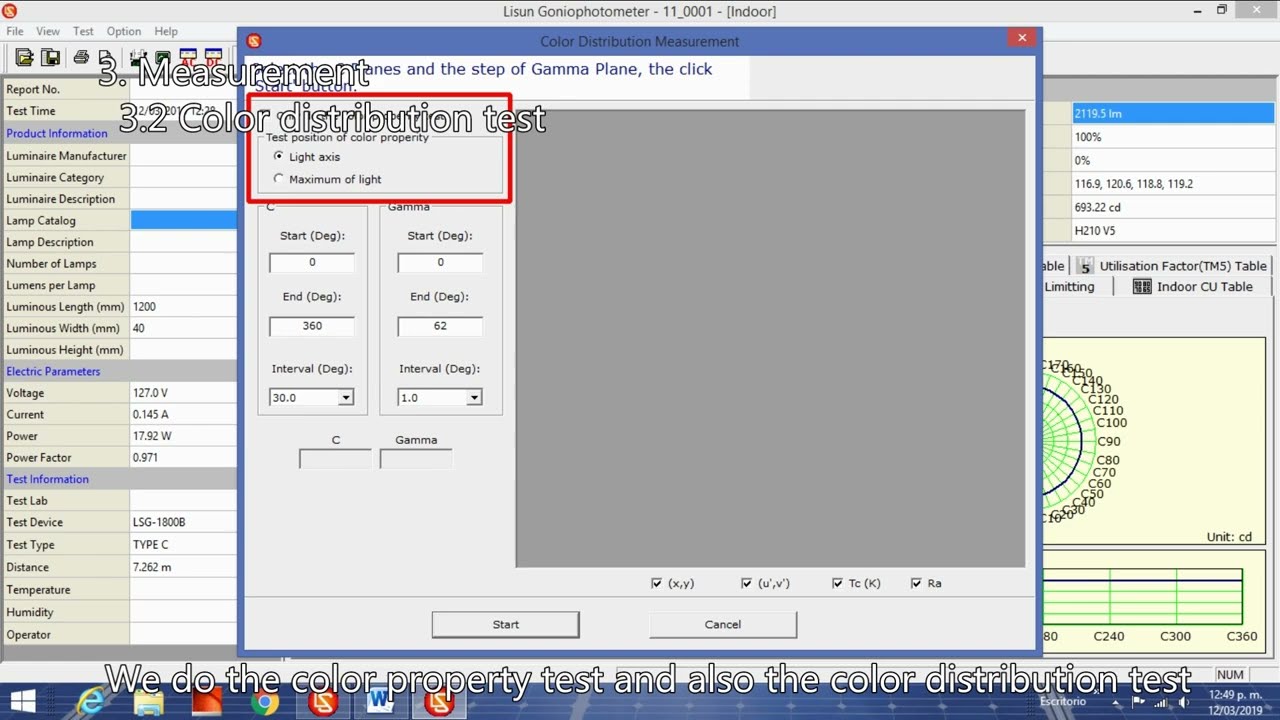1280x720 pixels.
Task: Toggle the (u',v') checkbox
Action: (x=746, y=583)
